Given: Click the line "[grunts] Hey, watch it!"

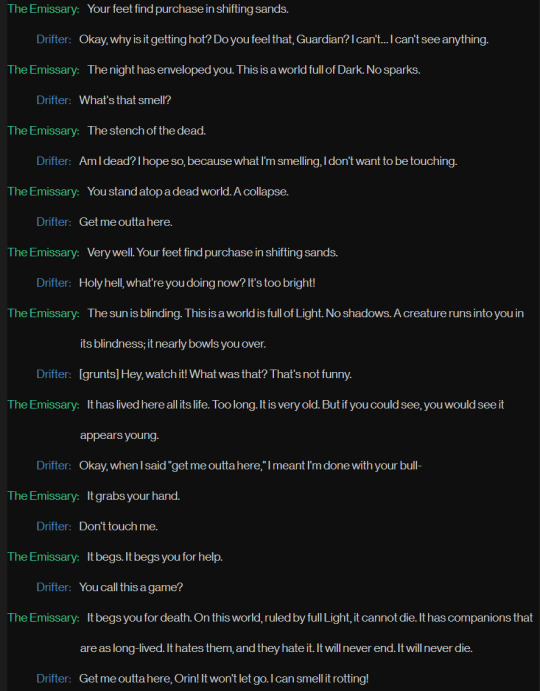Looking at the screenshot, I should click(x=216, y=374).
